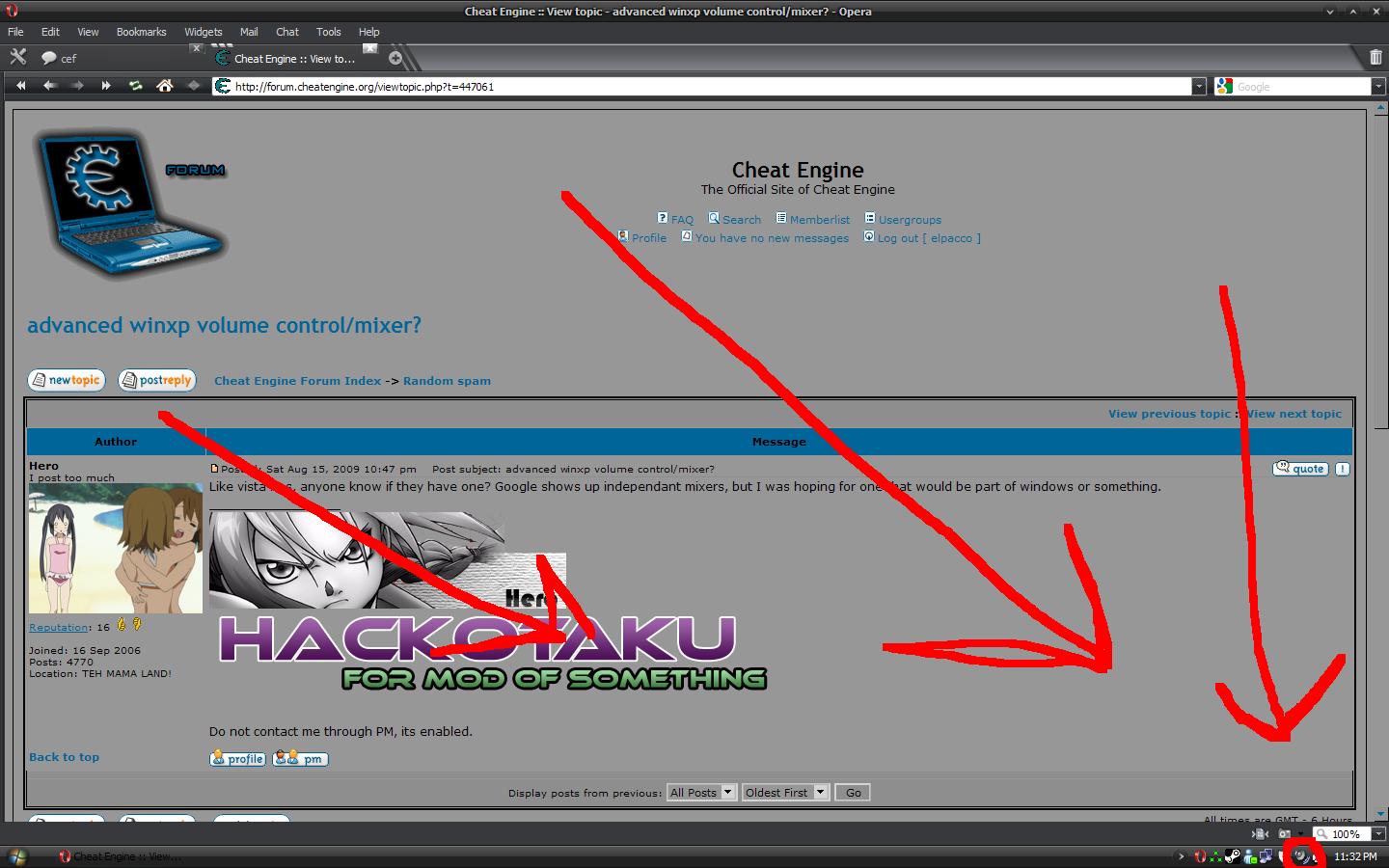The image size is (1389, 868).
Task: Open the Widgets menu
Action: pyautogui.click(x=204, y=32)
